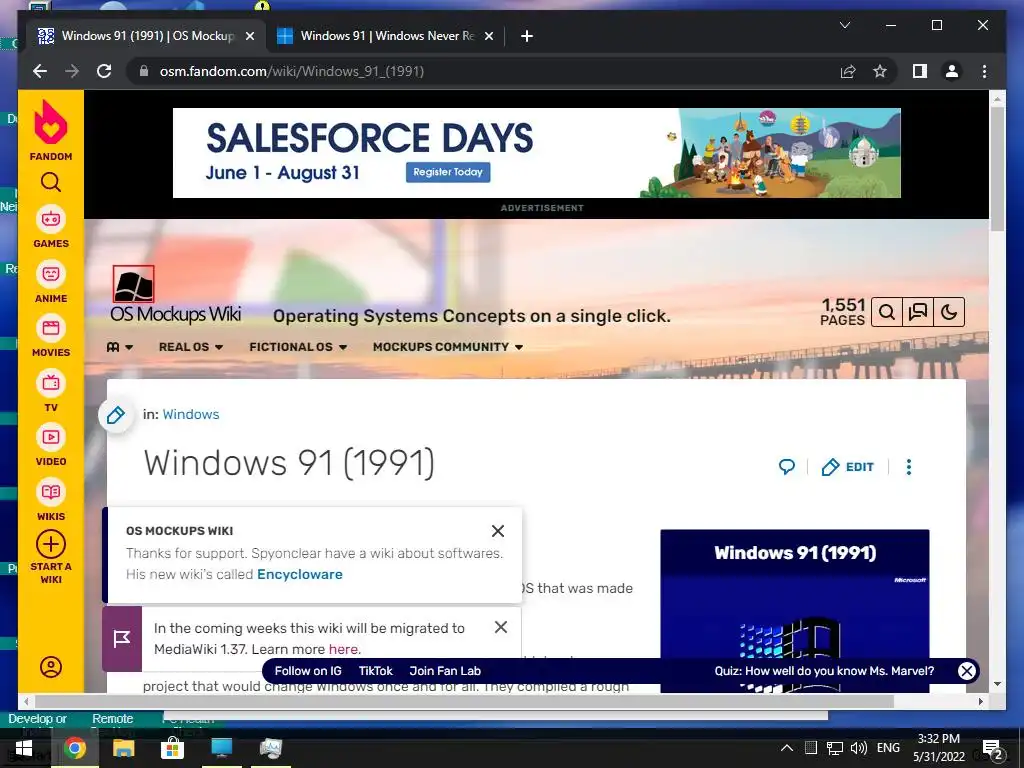Click the horizontal page scrollbar
Screen dimensions: 1024x768
click(x=464, y=701)
